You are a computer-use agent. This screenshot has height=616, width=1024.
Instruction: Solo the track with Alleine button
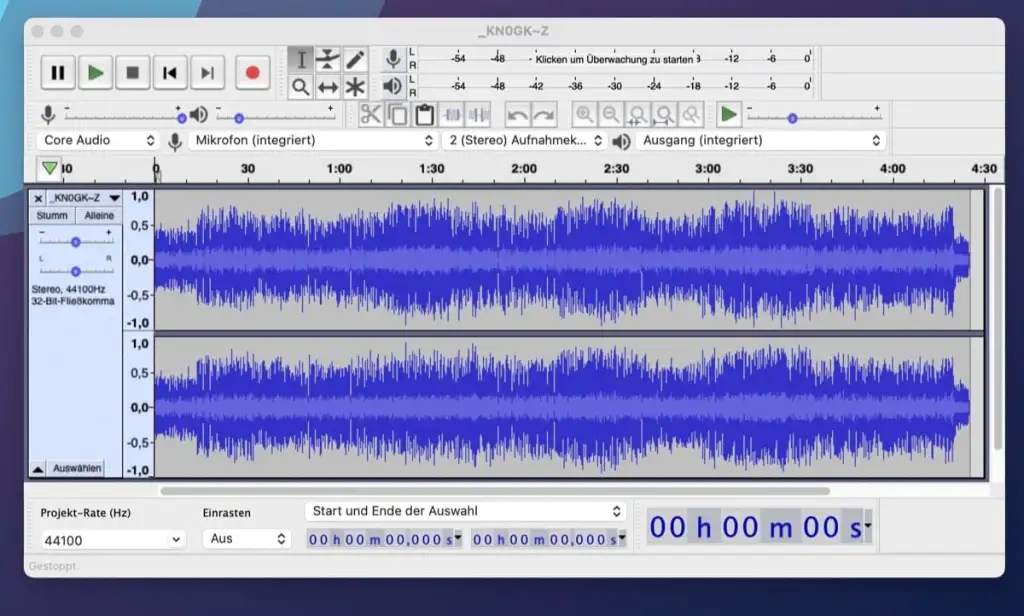coord(99,216)
